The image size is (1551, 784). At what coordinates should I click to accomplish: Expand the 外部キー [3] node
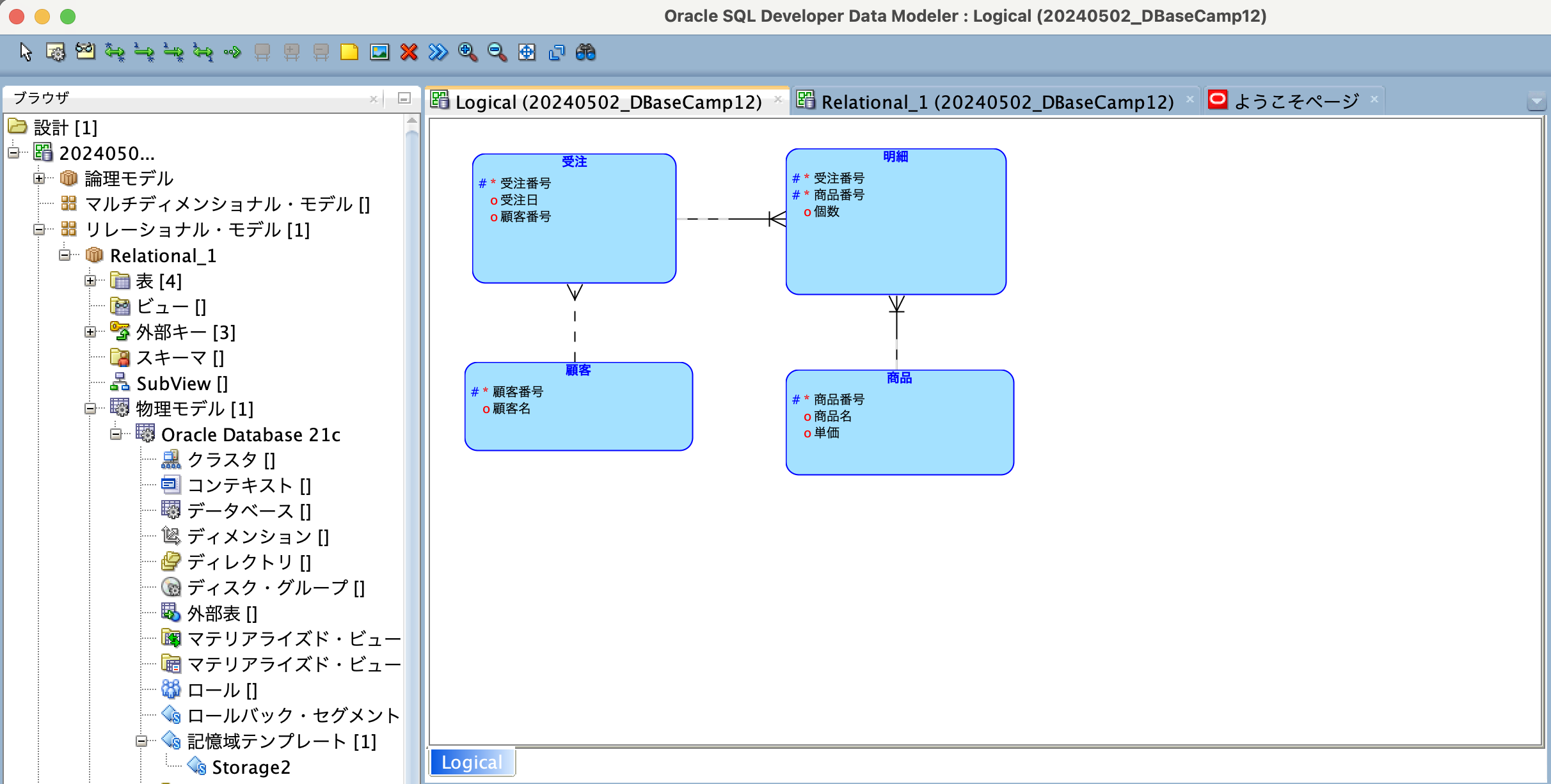click(90, 332)
